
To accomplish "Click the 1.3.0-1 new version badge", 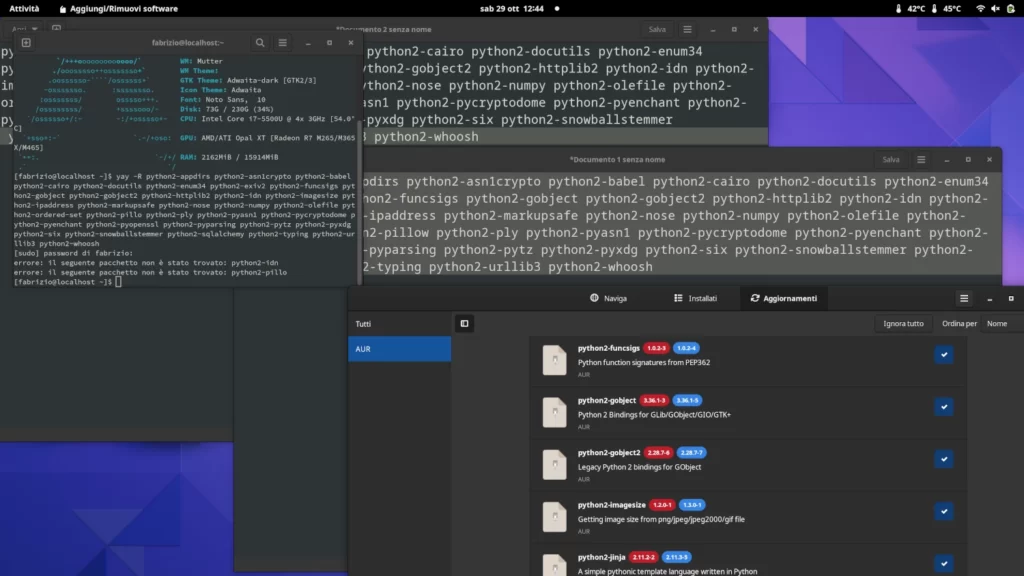I will tap(692, 505).
